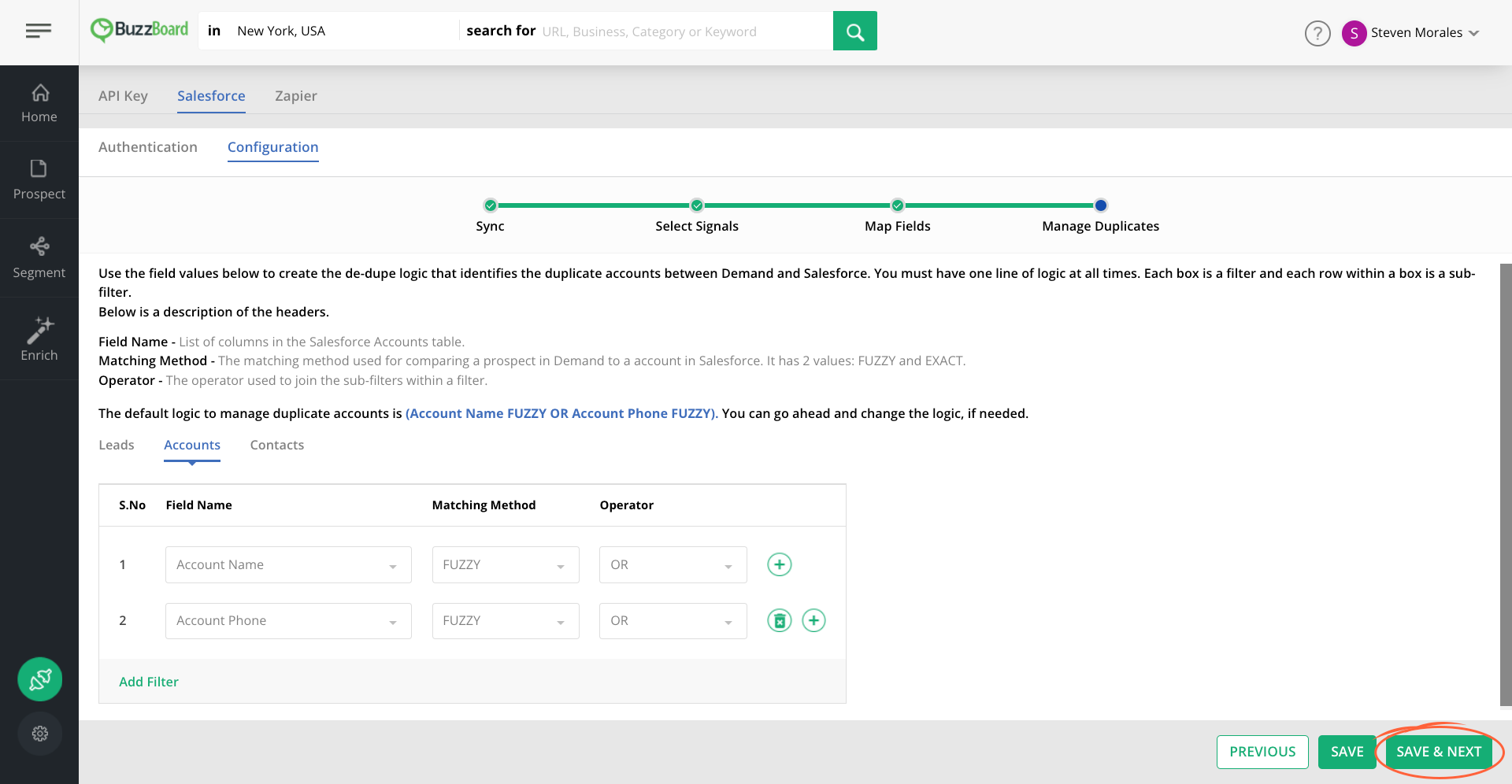The height and width of the screenshot is (784, 1512).
Task: Click the SAVE & NEXT button
Action: coord(1439,752)
